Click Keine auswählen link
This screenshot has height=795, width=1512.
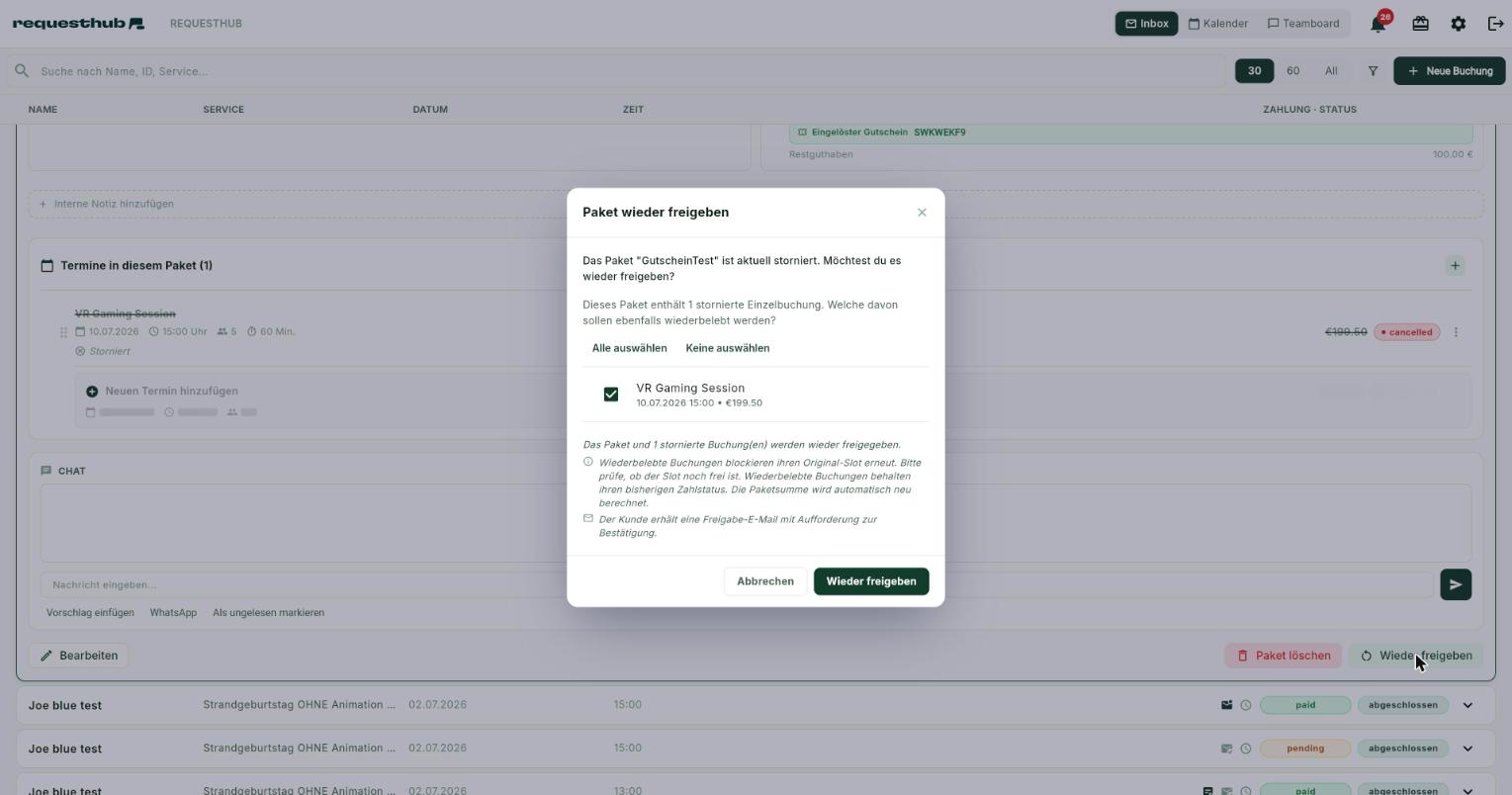[728, 348]
